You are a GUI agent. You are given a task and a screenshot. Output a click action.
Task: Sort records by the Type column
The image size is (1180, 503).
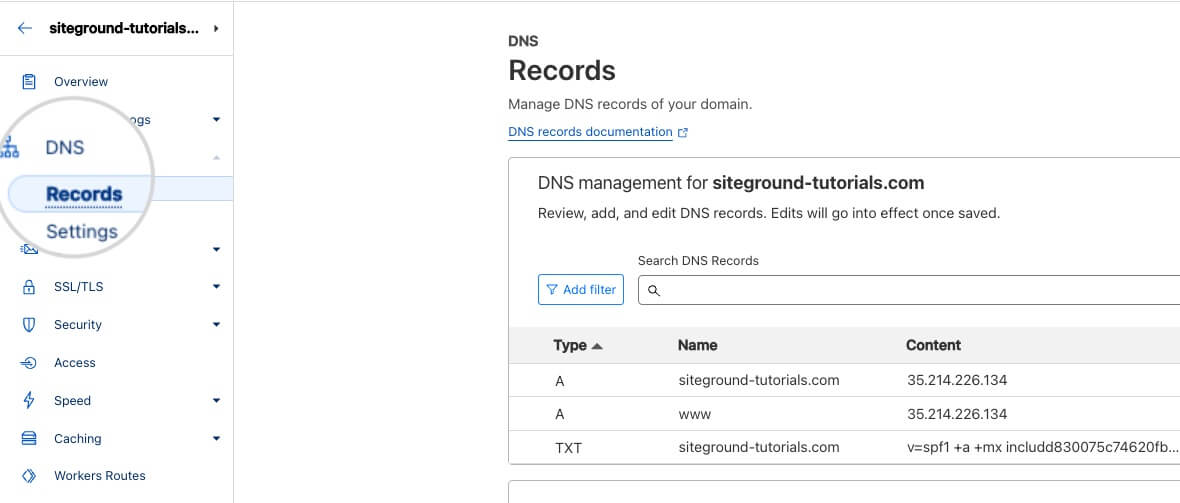click(570, 346)
